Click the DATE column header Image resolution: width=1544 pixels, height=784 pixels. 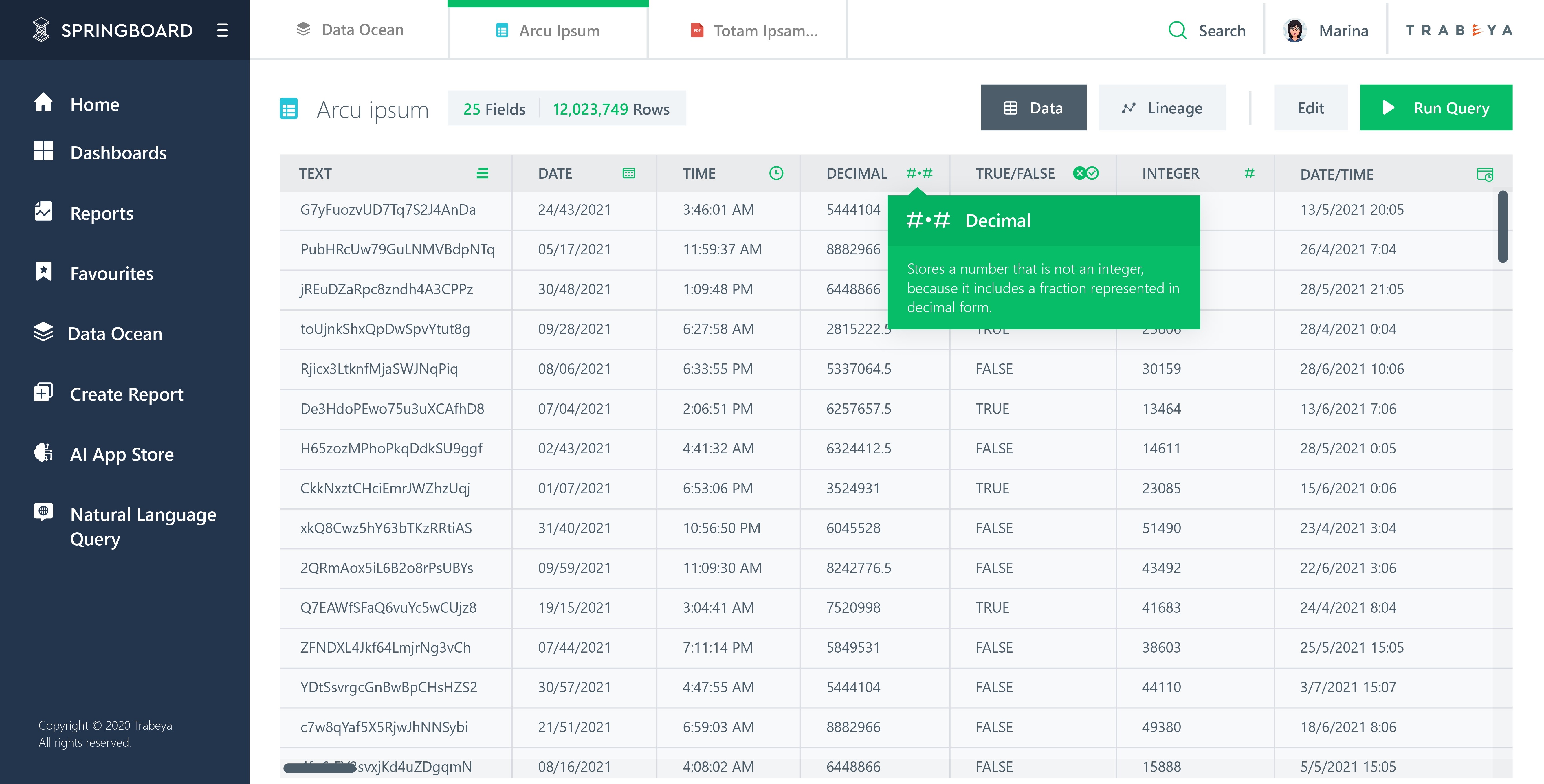click(584, 173)
